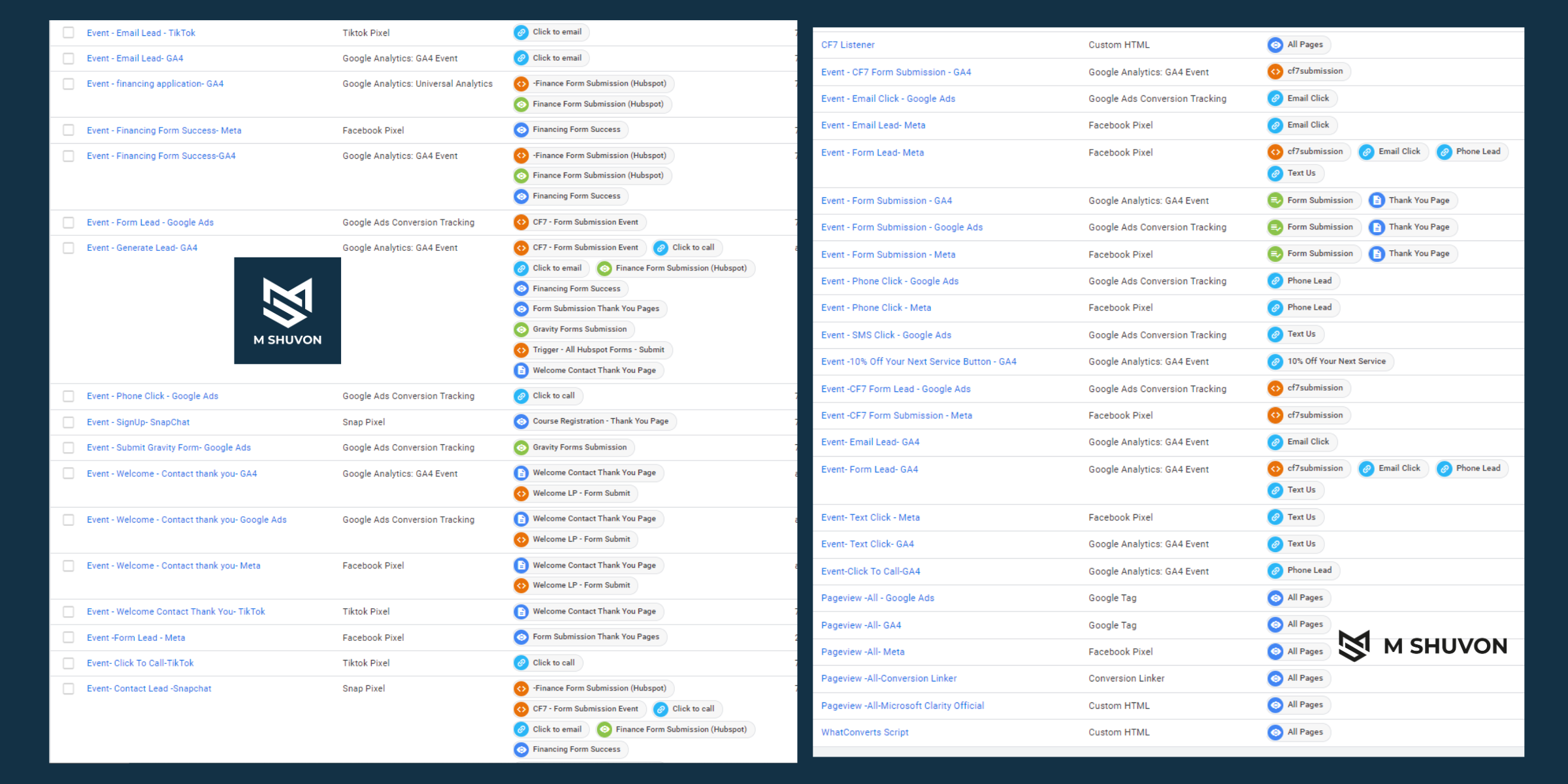Select the Event - Generate Lead- GA4 checkbox
This screenshot has width=1568, height=784.
69,248
